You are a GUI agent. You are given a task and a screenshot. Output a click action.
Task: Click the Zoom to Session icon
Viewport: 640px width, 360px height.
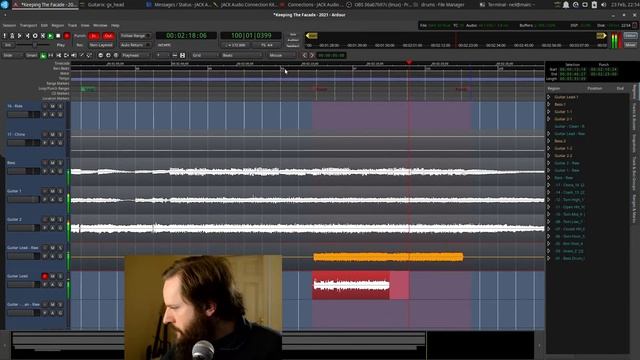(116, 56)
